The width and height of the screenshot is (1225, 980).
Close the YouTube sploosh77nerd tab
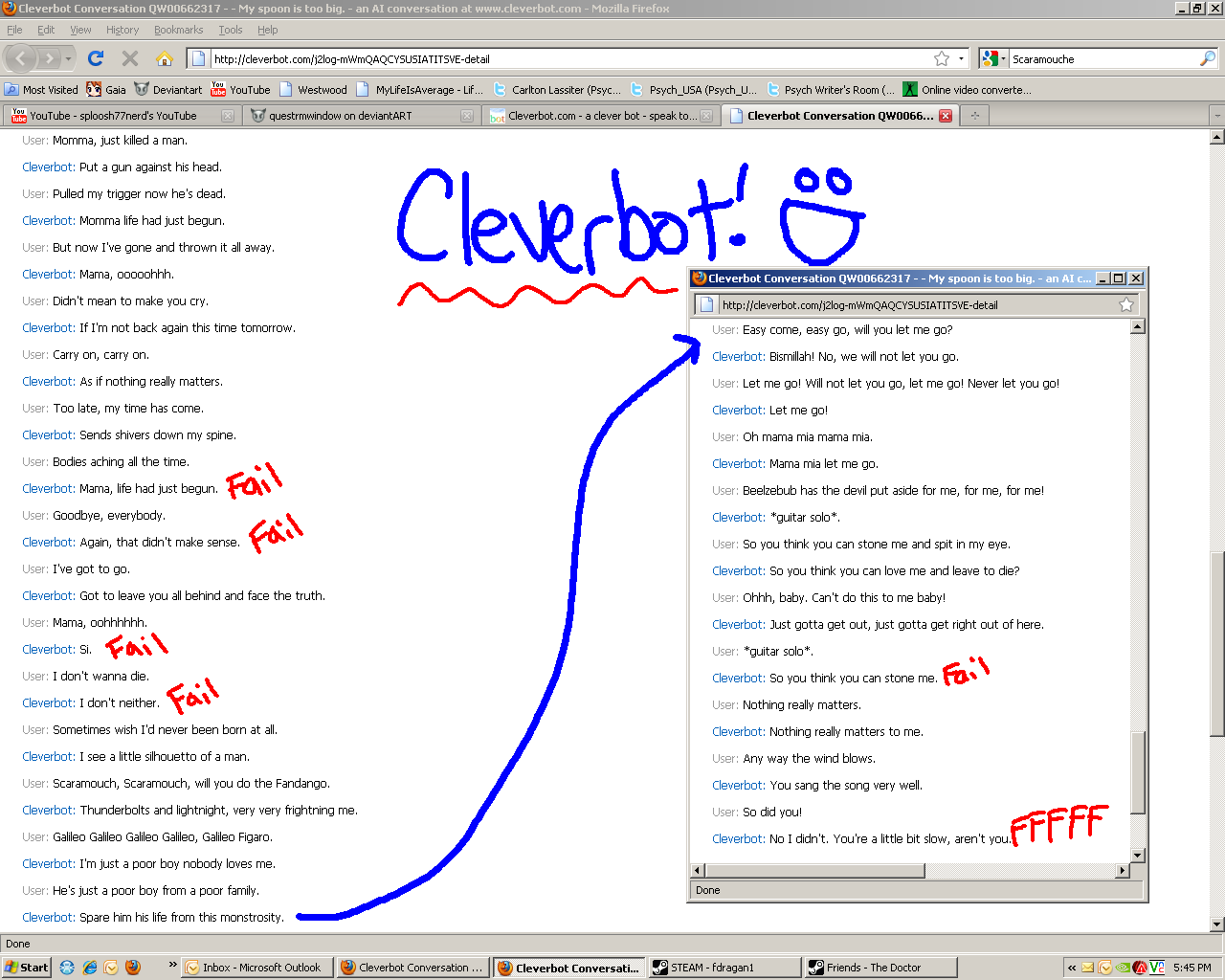pyautogui.click(x=228, y=116)
